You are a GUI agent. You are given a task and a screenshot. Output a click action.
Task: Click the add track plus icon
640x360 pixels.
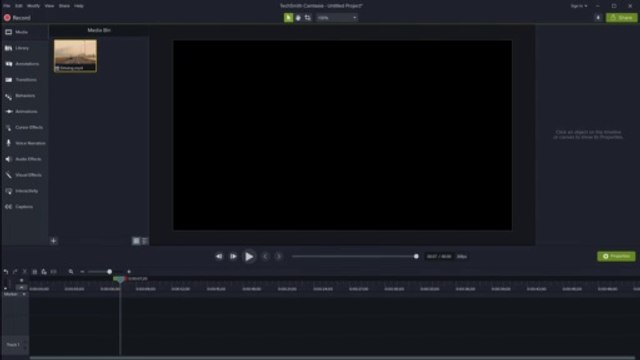[x=22, y=280]
